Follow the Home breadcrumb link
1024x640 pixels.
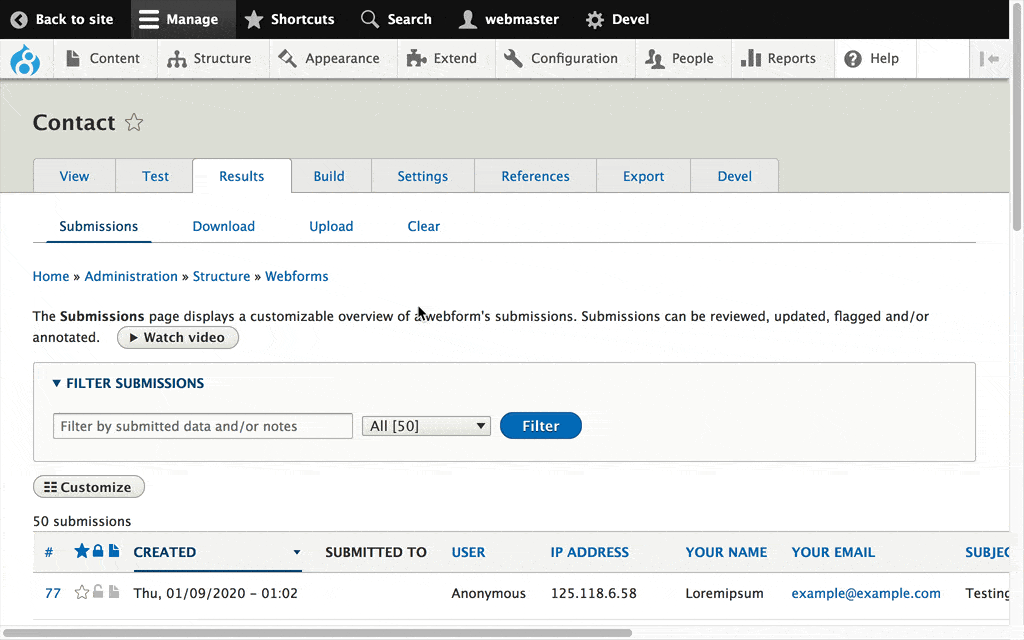(51, 276)
